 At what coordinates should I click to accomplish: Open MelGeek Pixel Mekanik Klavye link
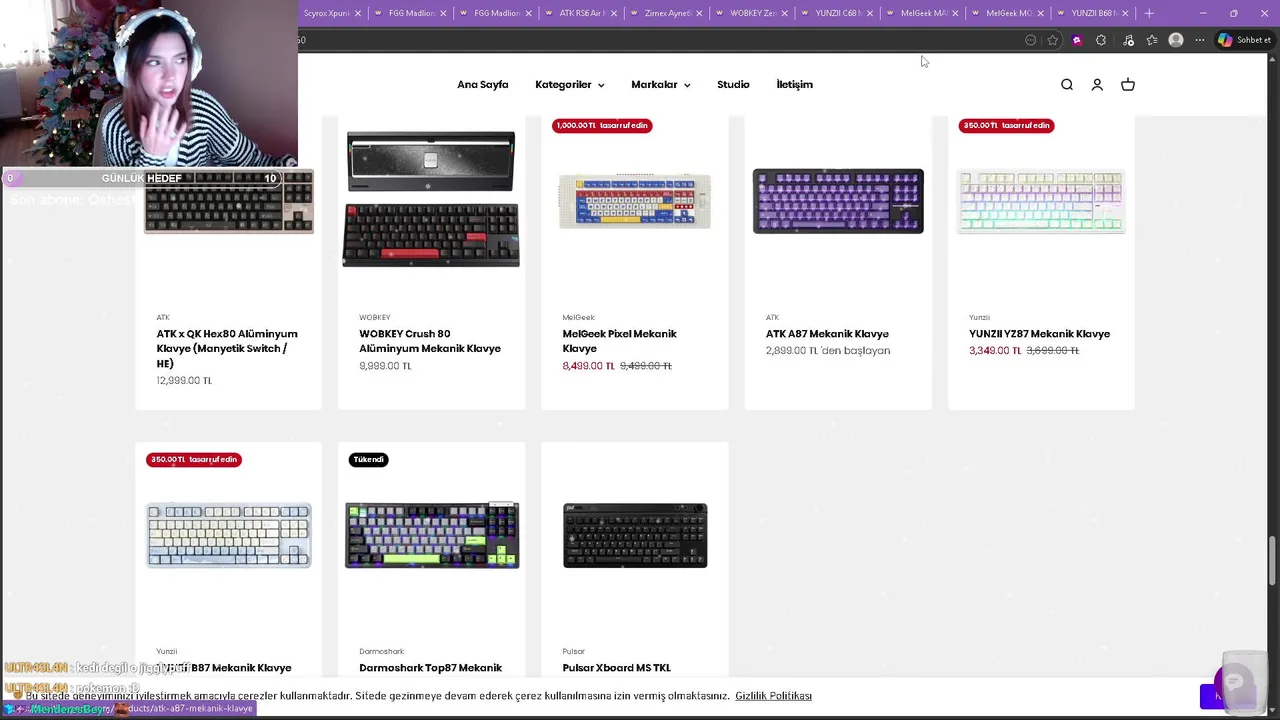619,341
